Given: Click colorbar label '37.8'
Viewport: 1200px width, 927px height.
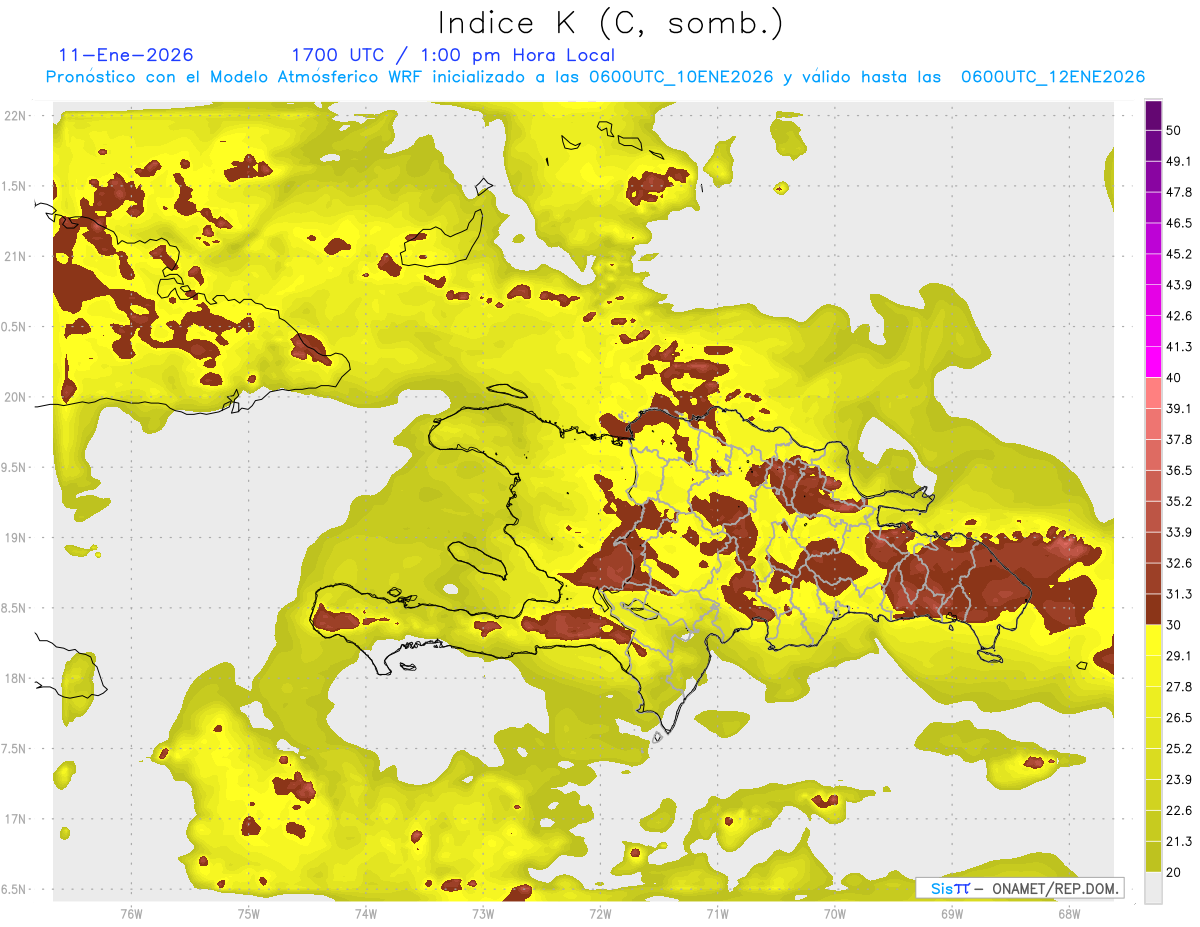Looking at the screenshot, I should click(1179, 439).
